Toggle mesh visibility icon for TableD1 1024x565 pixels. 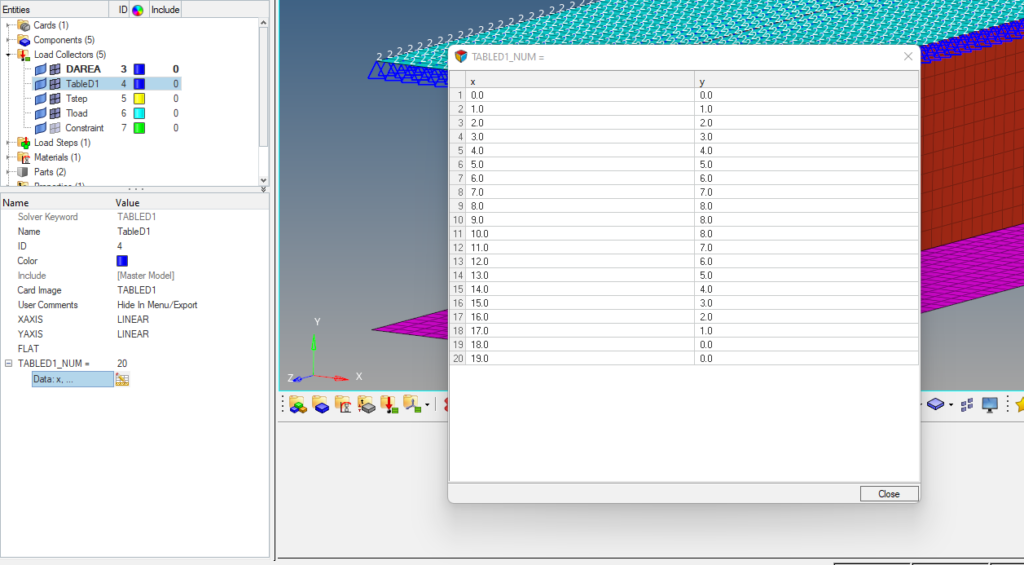click(x=55, y=84)
